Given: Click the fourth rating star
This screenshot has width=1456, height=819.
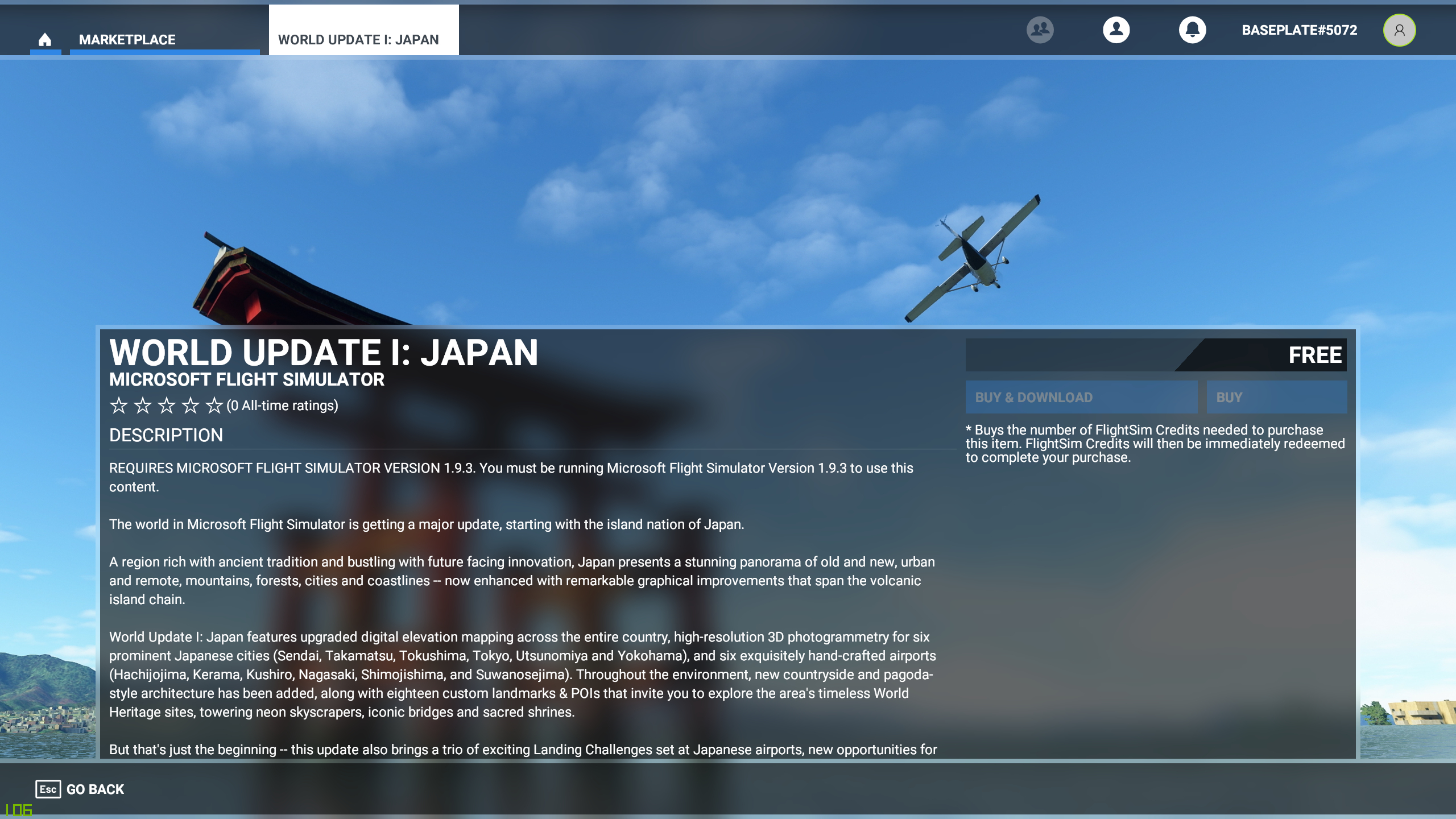Looking at the screenshot, I should coord(191,406).
